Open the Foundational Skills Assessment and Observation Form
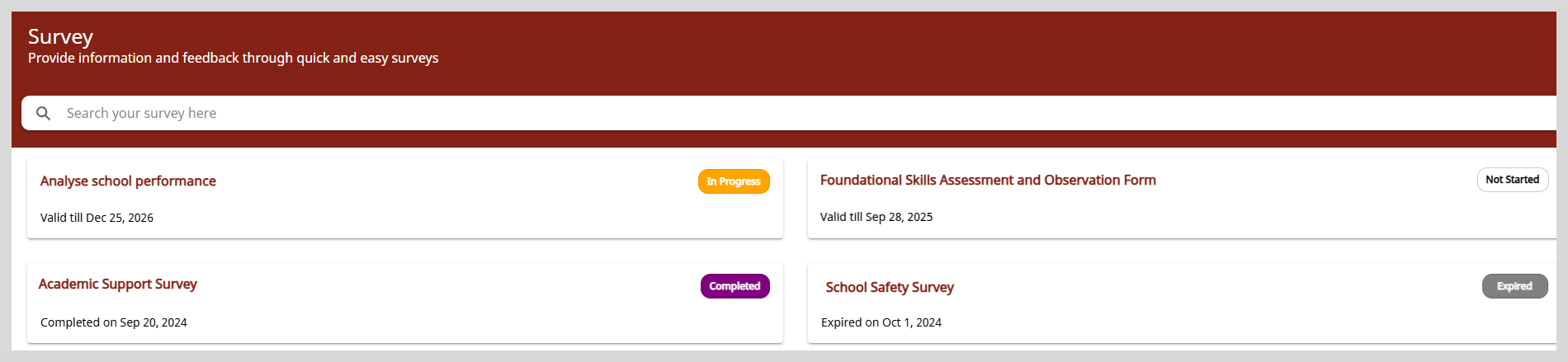Viewport: 1568px width, 362px height. pyautogui.click(x=988, y=180)
